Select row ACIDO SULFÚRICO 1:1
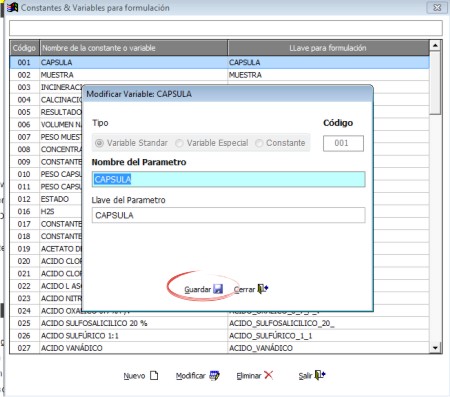This screenshot has width=450, height=397. (x=133, y=336)
